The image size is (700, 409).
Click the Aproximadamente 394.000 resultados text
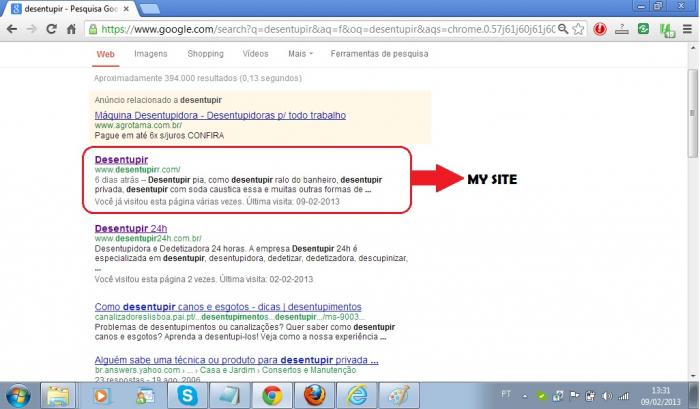click(x=198, y=78)
